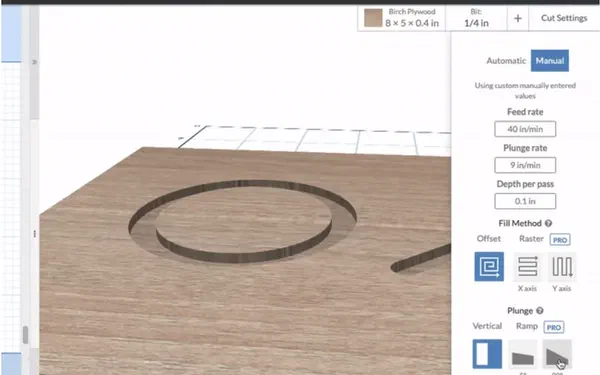
Task: Open the Birch Plywood material settings
Action: [402, 18]
